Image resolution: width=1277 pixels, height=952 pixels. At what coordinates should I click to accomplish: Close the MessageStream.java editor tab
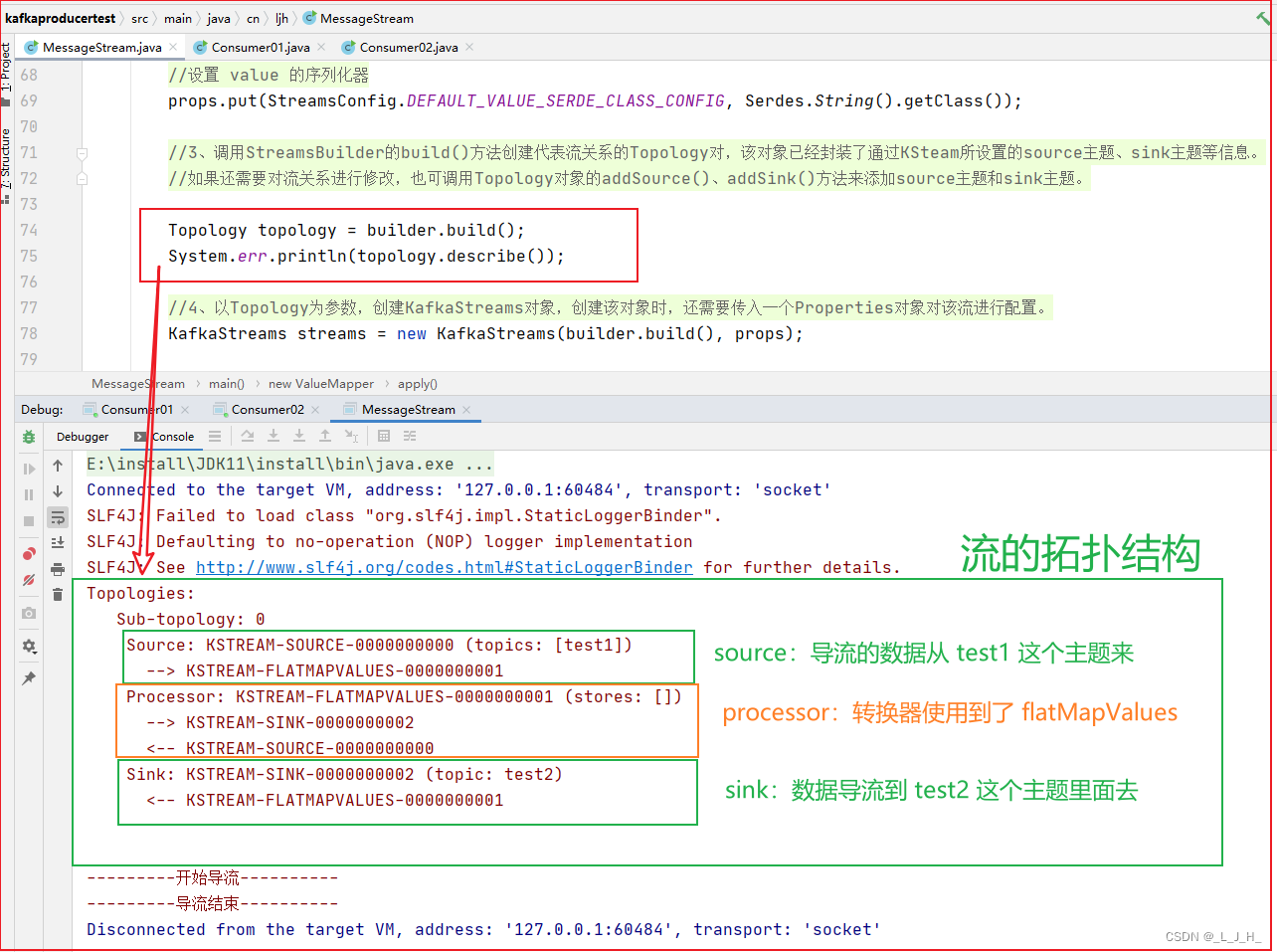pos(173,47)
